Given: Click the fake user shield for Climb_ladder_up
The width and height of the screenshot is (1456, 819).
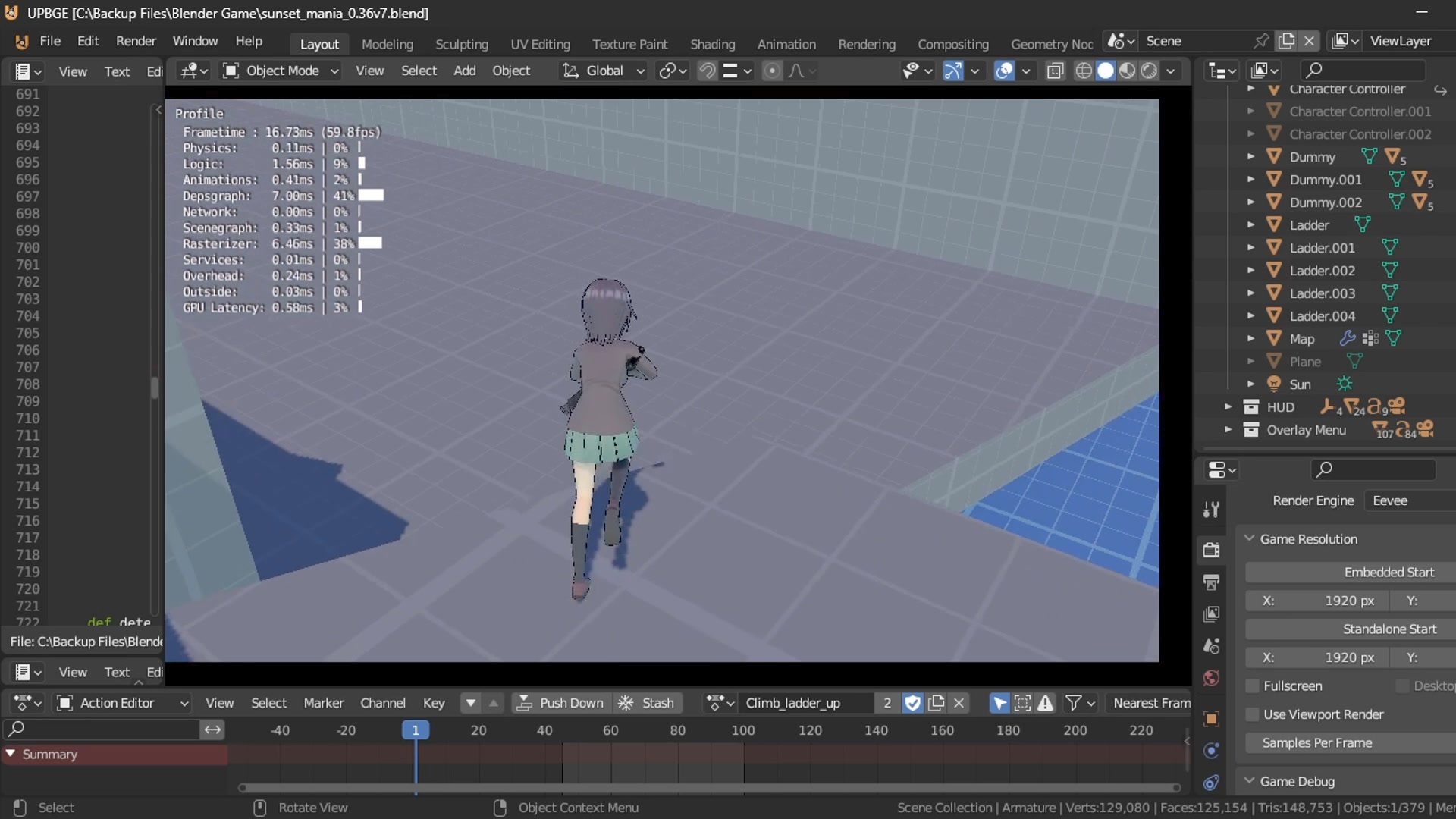Looking at the screenshot, I should [x=912, y=703].
